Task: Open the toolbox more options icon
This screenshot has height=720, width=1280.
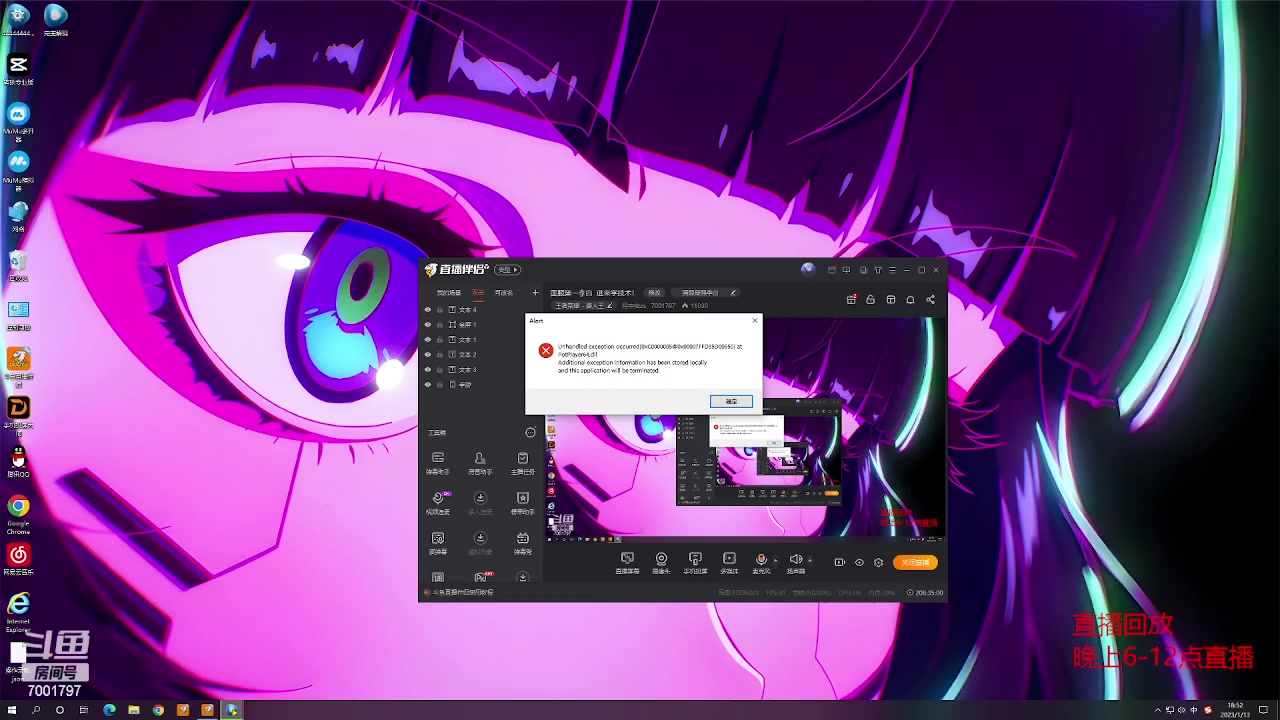Action: (530, 432)
